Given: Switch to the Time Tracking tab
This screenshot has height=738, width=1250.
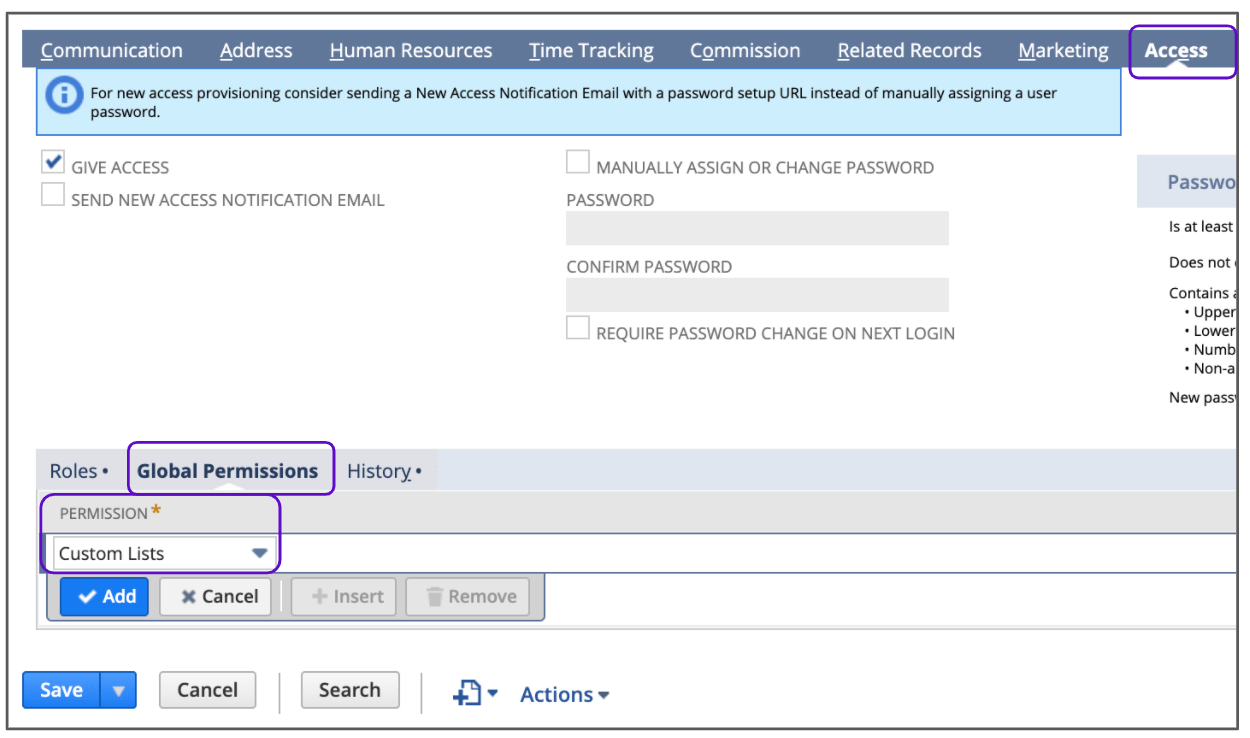Looking at the screenshot, I should [x=591, y=49].
